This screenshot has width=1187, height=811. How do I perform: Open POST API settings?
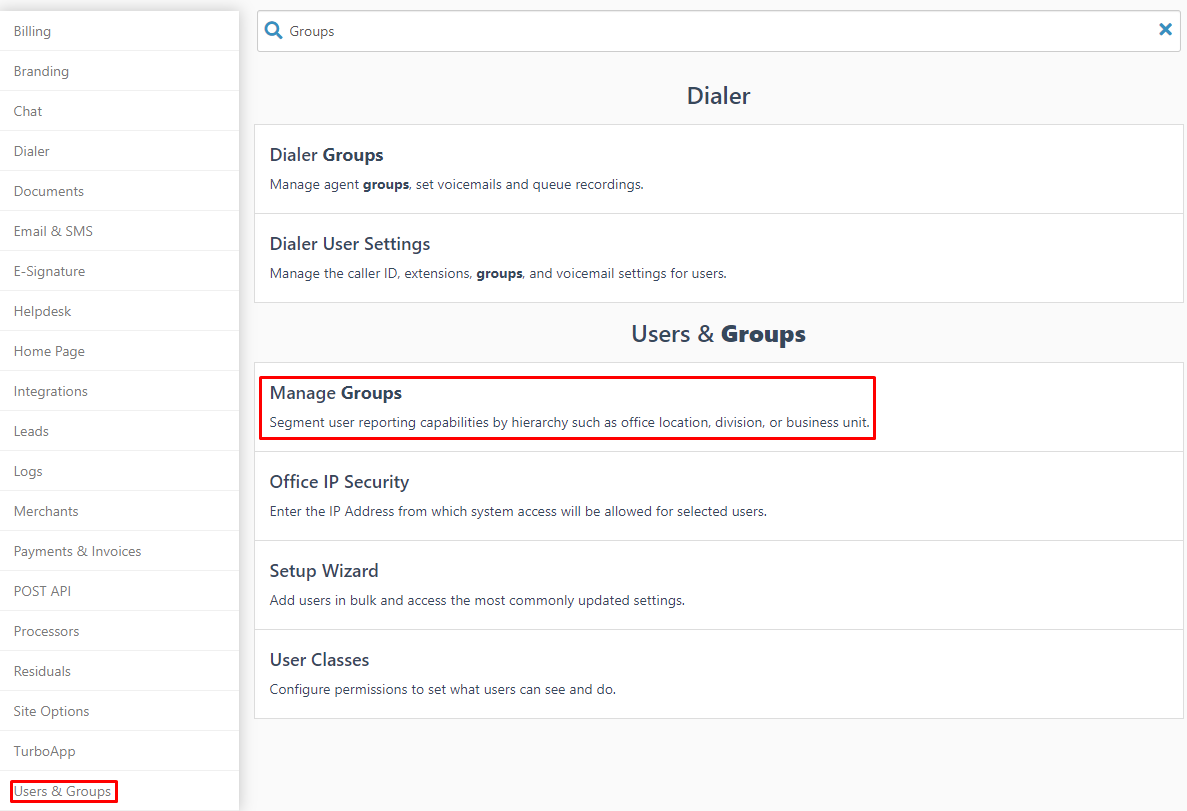[x=120, y=591]
